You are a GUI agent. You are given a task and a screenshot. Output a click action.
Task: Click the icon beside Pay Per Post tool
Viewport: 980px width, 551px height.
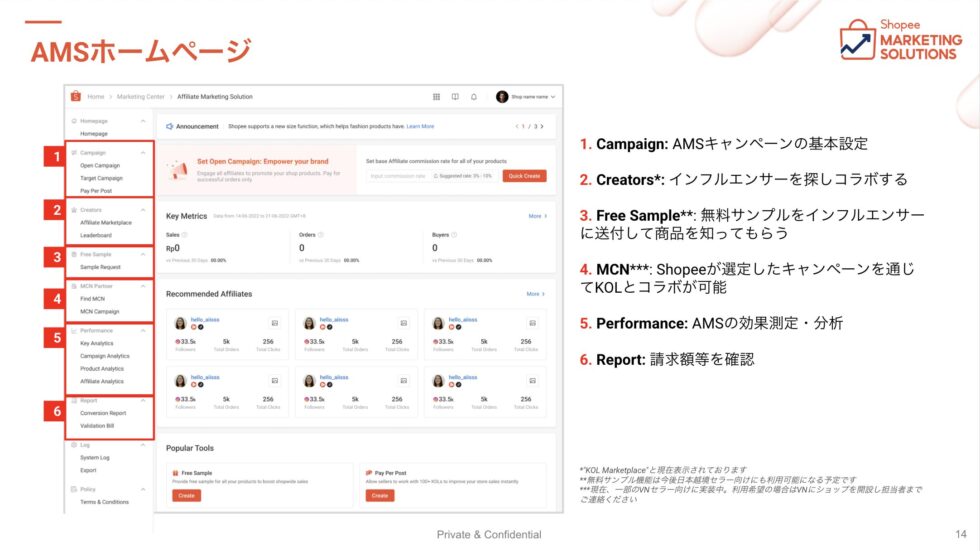(x=369, y=473)
